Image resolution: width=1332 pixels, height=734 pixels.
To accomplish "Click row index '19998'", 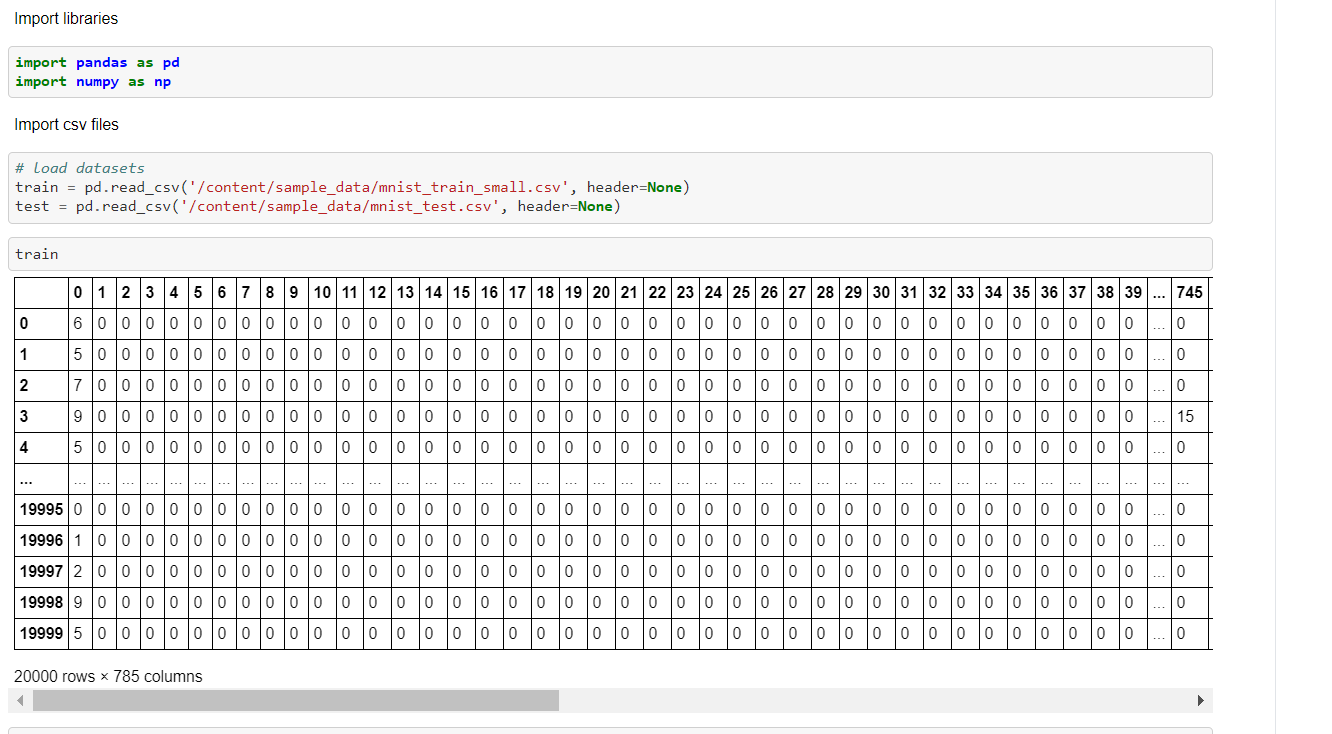I will pos(41,603).
